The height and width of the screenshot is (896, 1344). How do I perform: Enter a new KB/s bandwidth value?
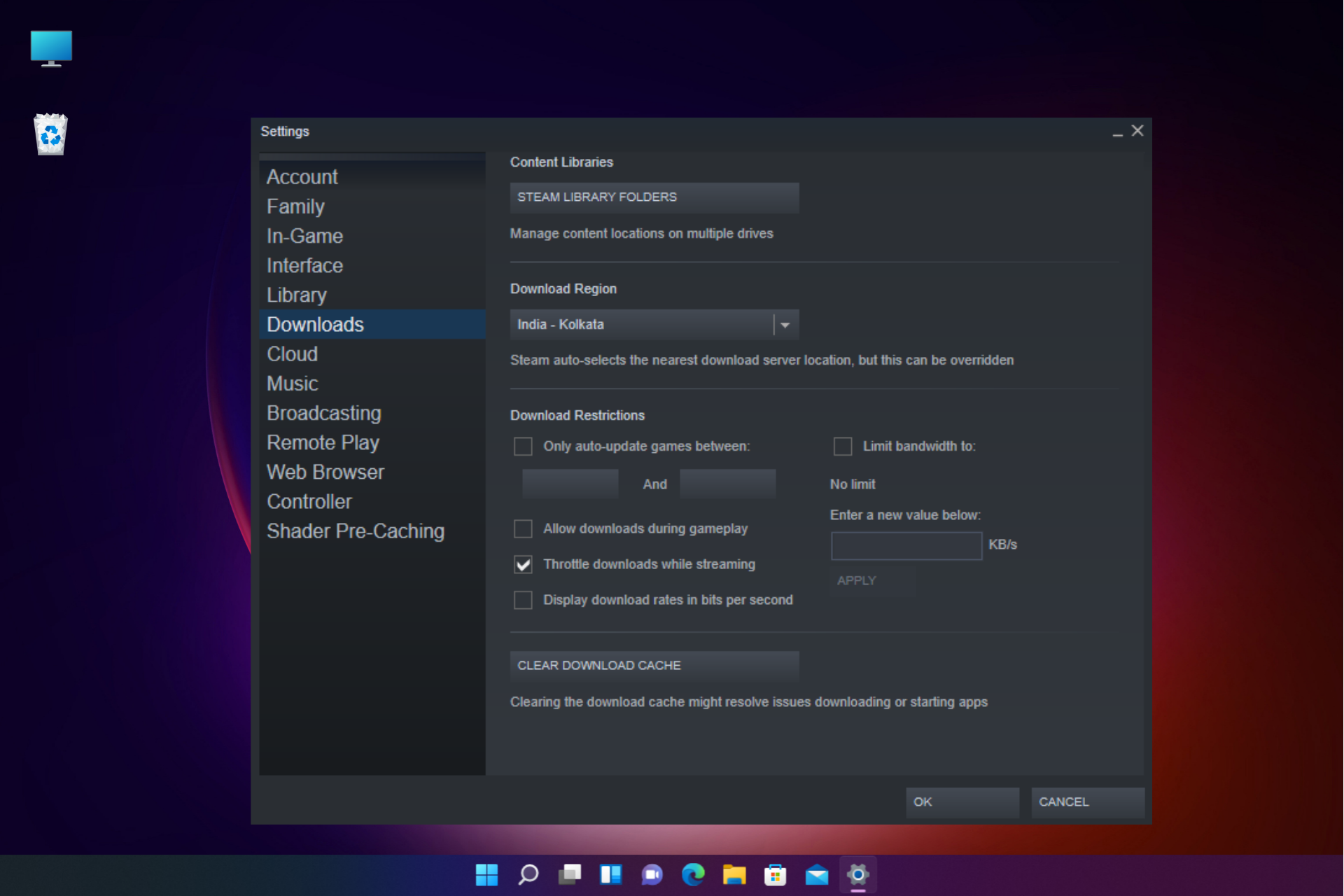coord(905,545)
